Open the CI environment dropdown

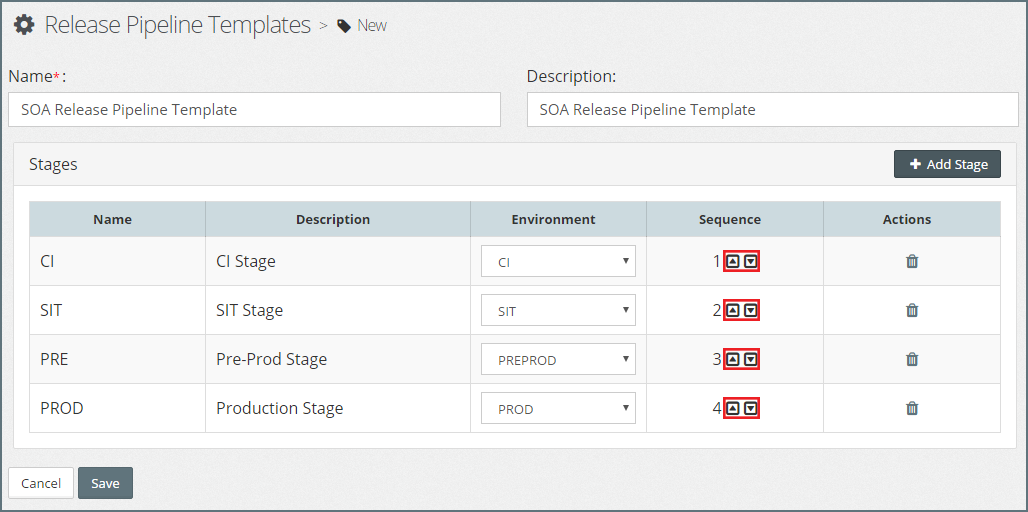pos(558,262)
